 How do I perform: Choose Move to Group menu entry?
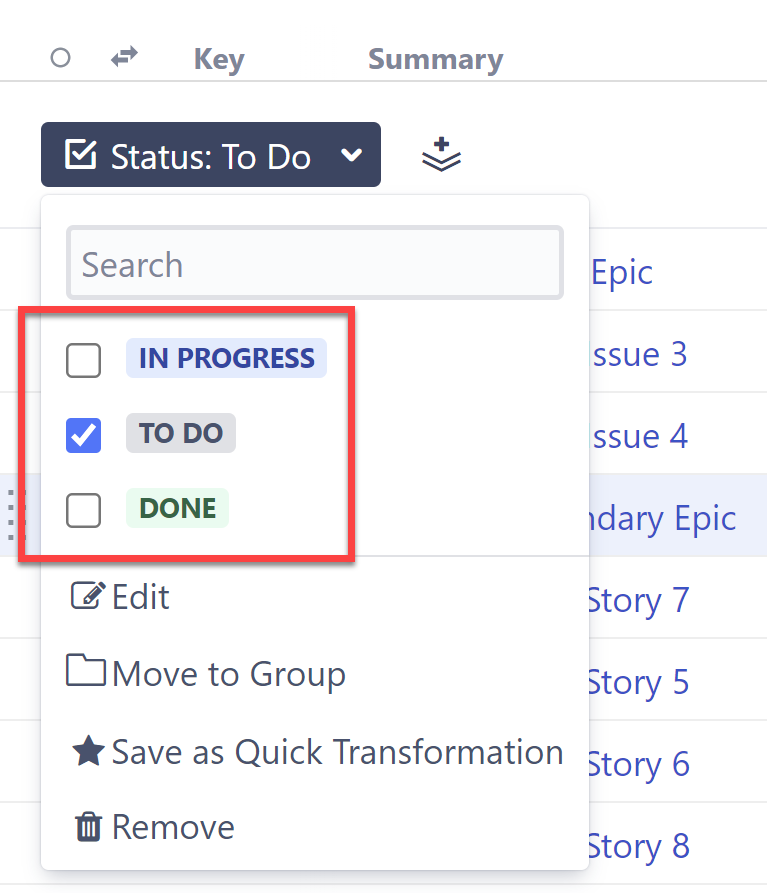coord(228,674)
